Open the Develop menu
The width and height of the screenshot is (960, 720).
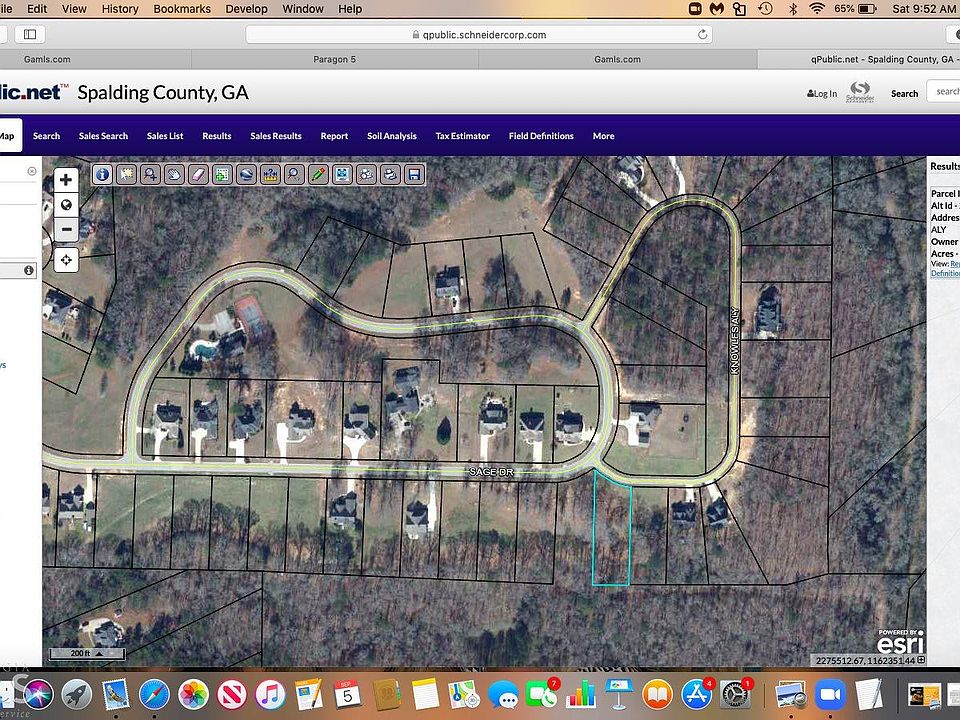click(x=246, y=9)
